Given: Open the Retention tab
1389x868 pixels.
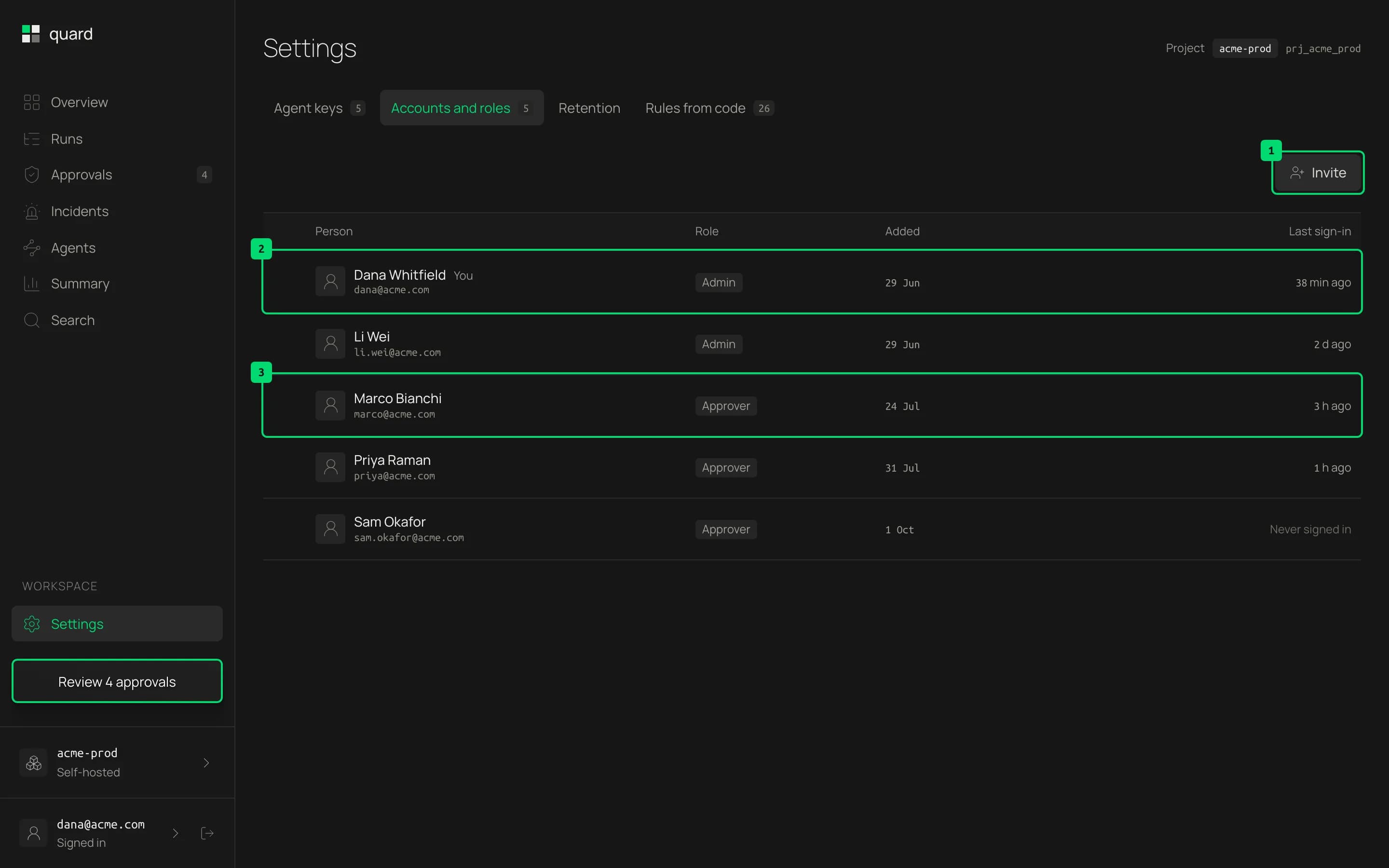Looking at the screenshot, I should click(589, 108).
